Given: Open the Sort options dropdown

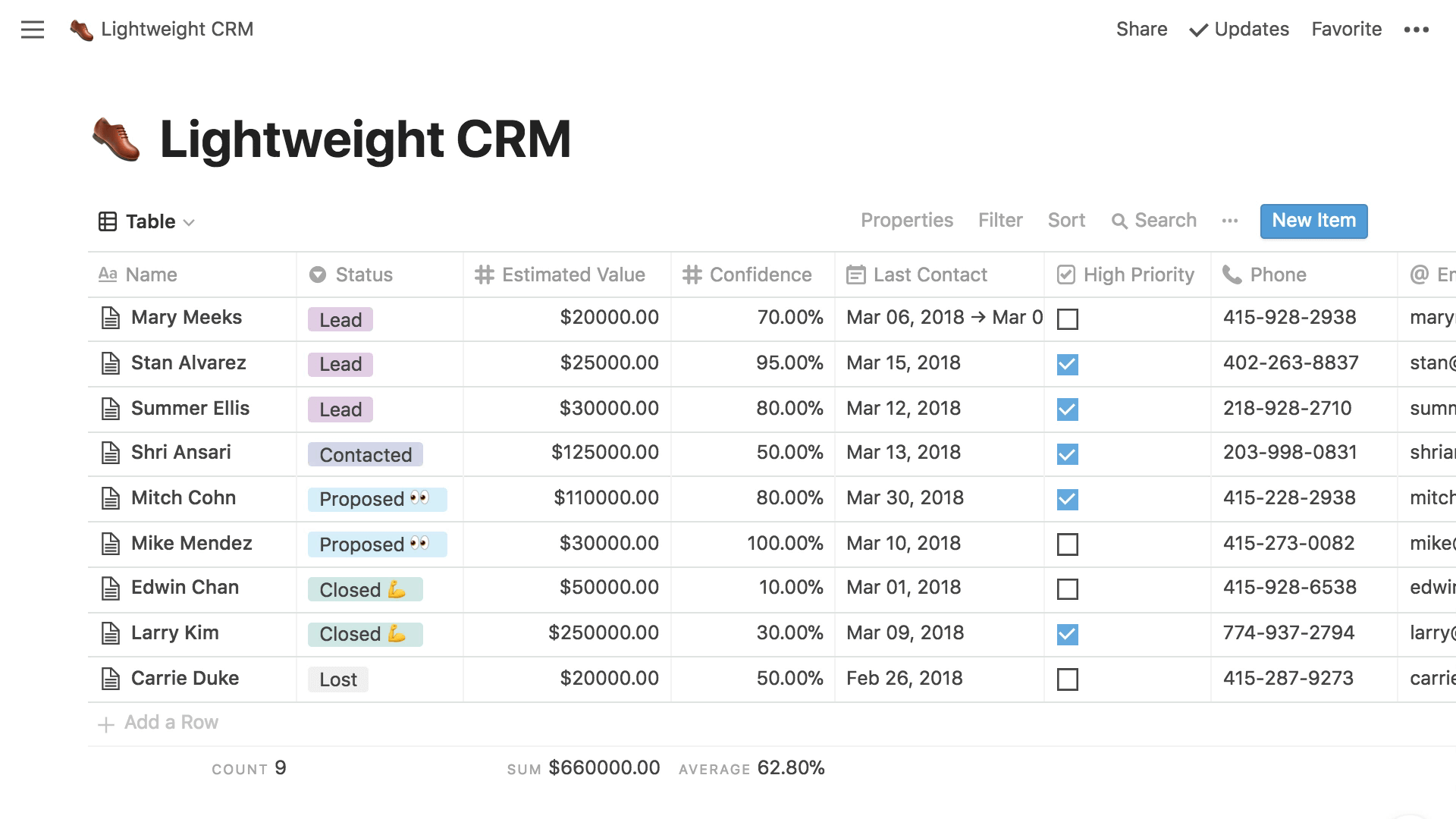Looking at the screenshot, I should pos(1066,220).
